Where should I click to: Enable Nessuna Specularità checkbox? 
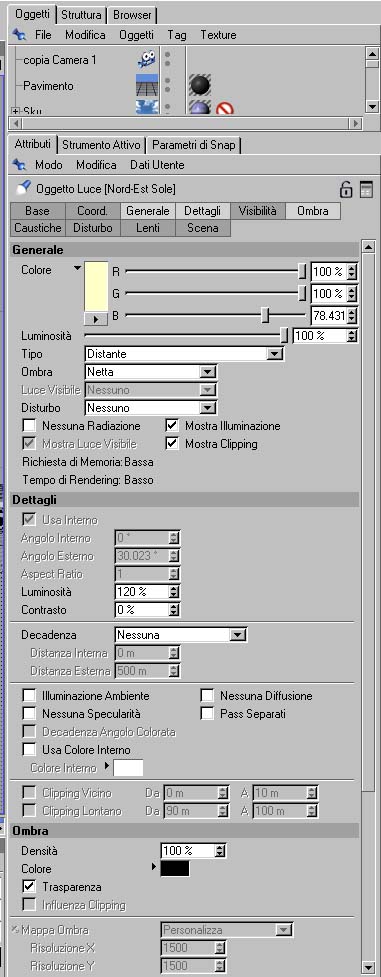coord(29,713)
